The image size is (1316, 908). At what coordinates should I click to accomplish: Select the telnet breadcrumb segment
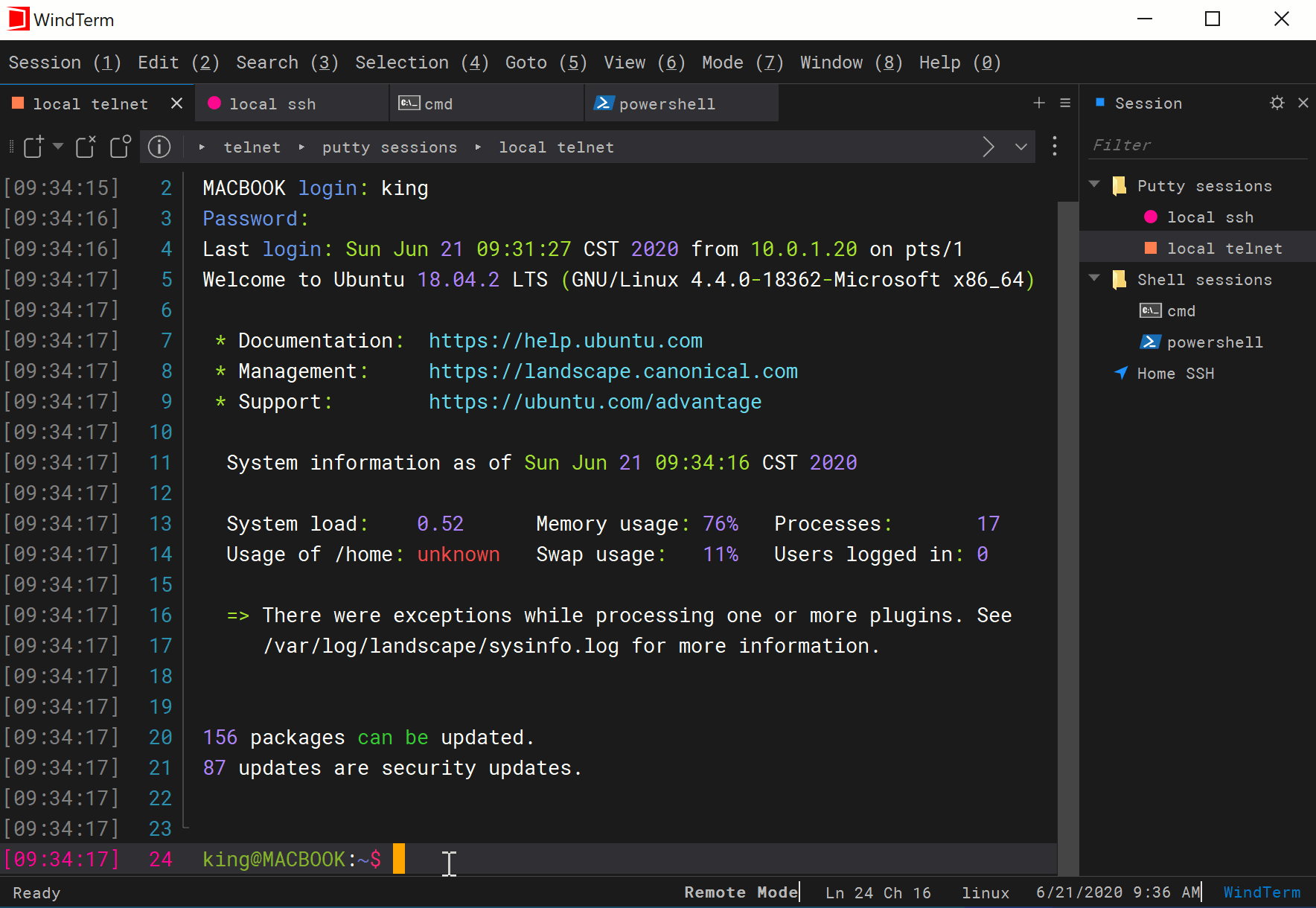pyautogui.click(x=252, y=147)
